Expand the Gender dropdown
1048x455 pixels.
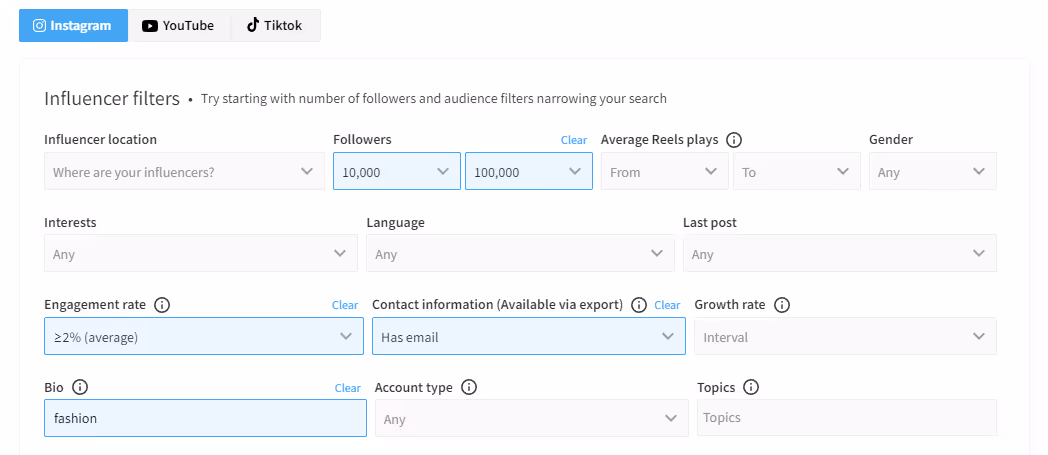[932, 172]
